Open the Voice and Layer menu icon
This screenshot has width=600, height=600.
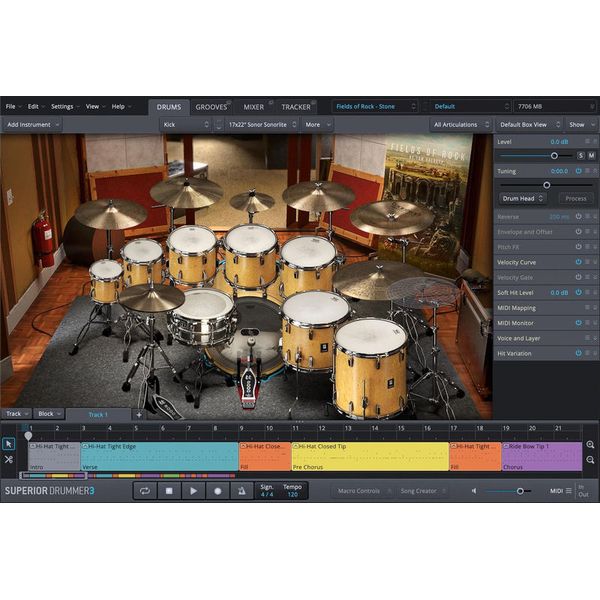(587, 338)
